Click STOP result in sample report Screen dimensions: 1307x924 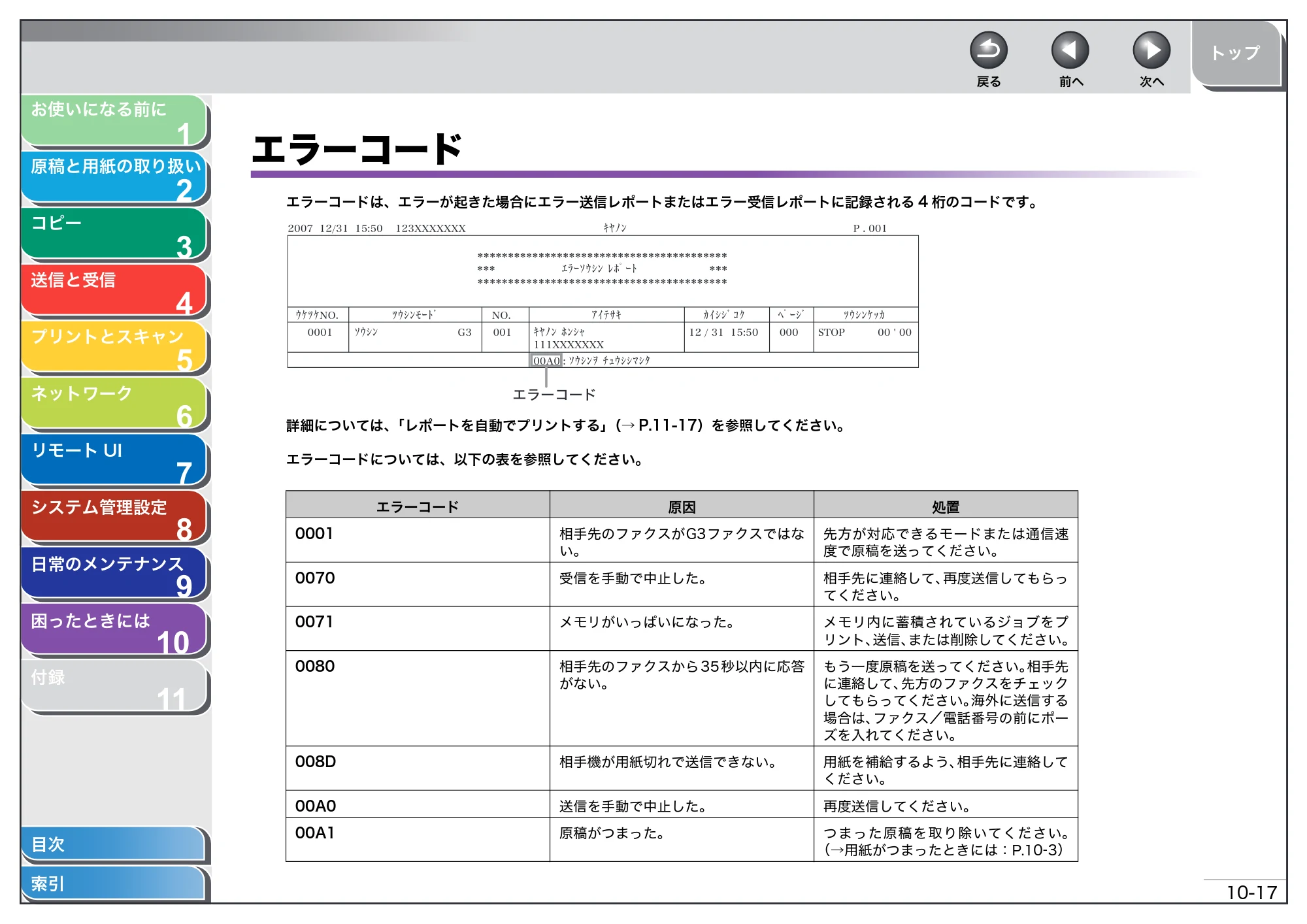click(831, 332)
